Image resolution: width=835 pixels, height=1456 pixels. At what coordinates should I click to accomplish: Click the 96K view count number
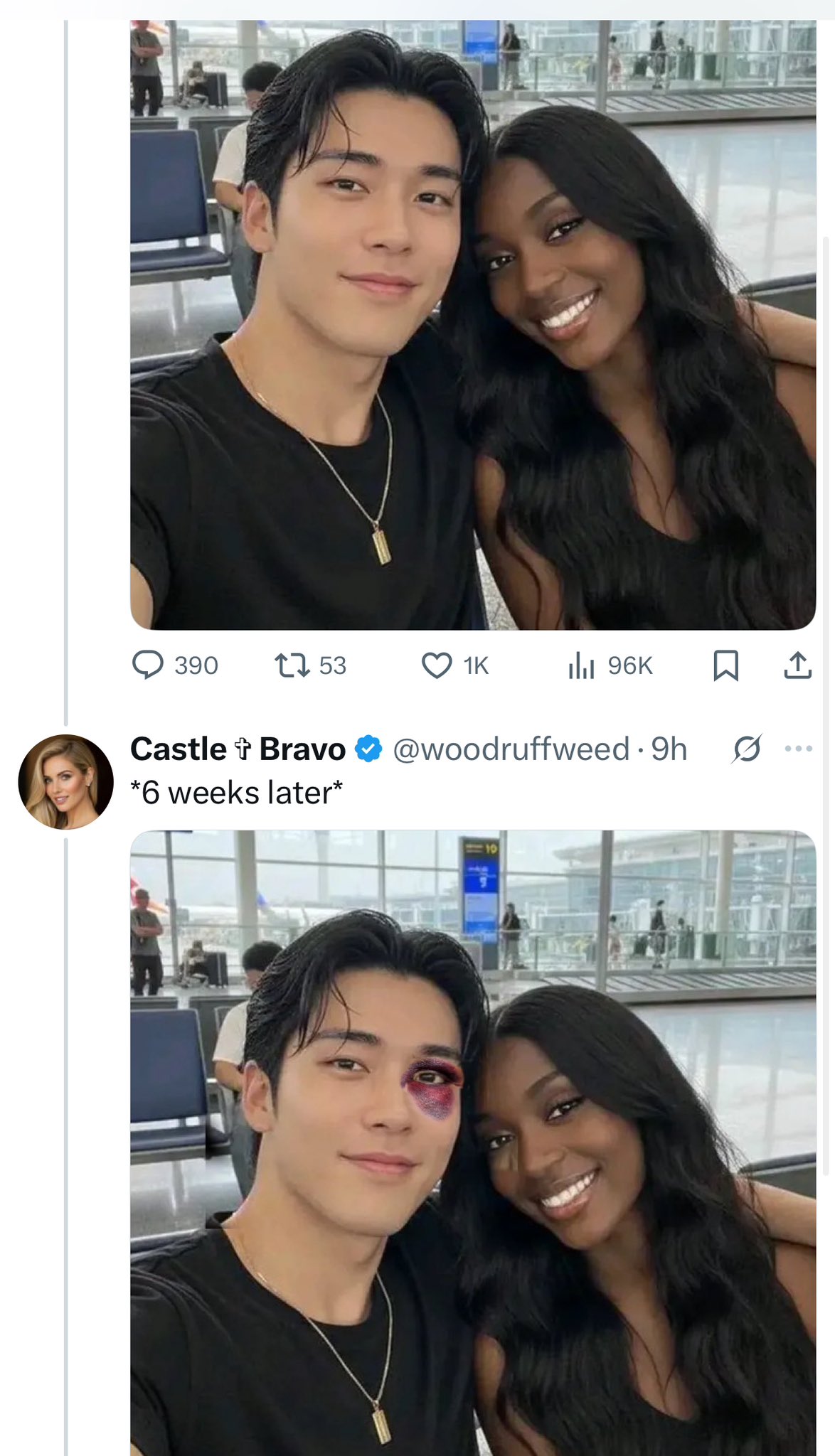(x=629, y=665)
